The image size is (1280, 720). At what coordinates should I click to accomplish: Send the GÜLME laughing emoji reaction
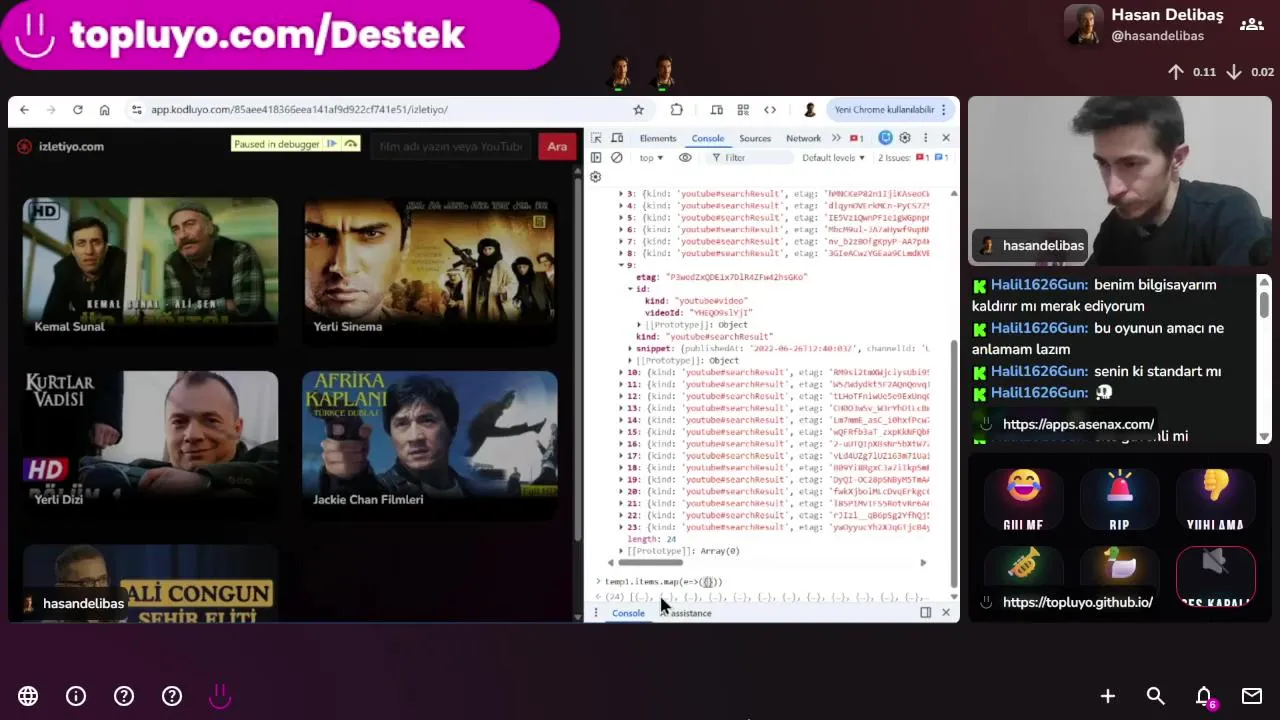[x=1023, y=499]
